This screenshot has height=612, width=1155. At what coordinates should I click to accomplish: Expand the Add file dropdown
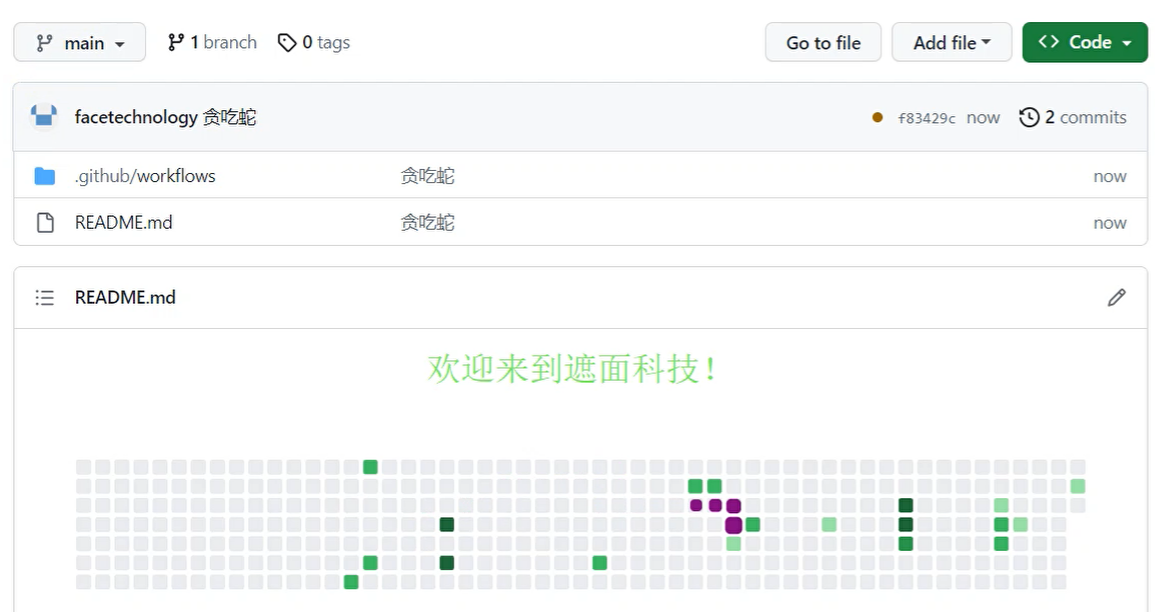coord(951,42)
